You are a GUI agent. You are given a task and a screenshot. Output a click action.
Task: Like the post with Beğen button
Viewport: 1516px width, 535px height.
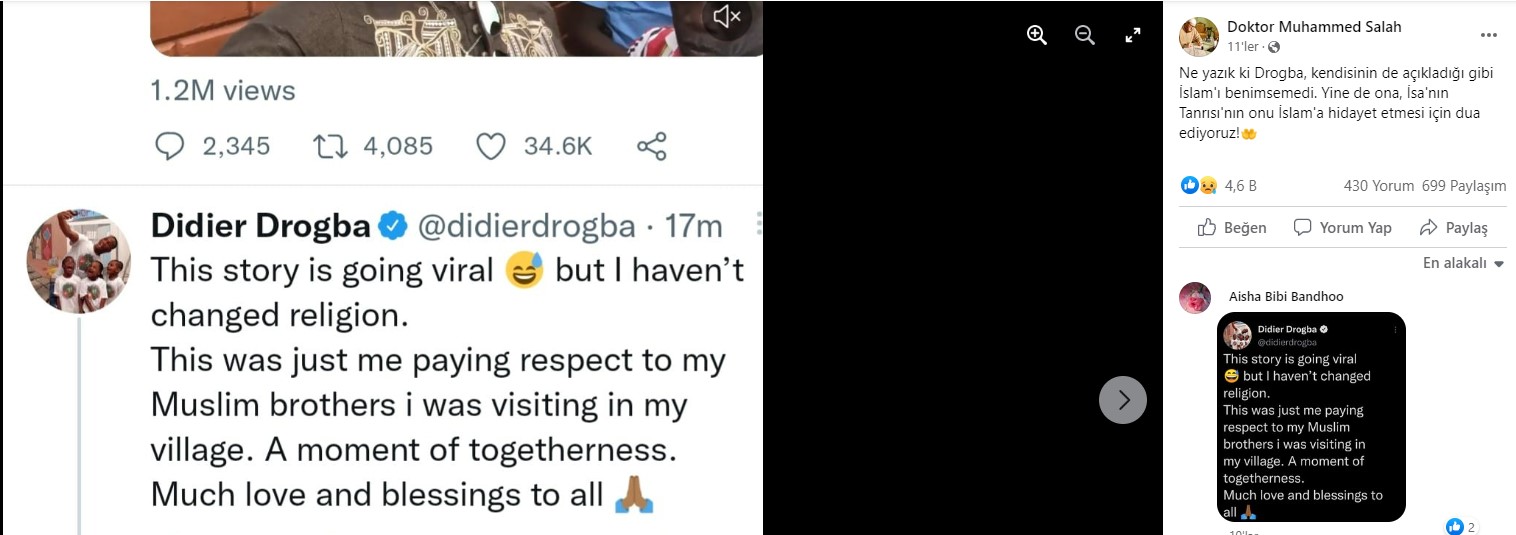click(x=1232, y=227)
